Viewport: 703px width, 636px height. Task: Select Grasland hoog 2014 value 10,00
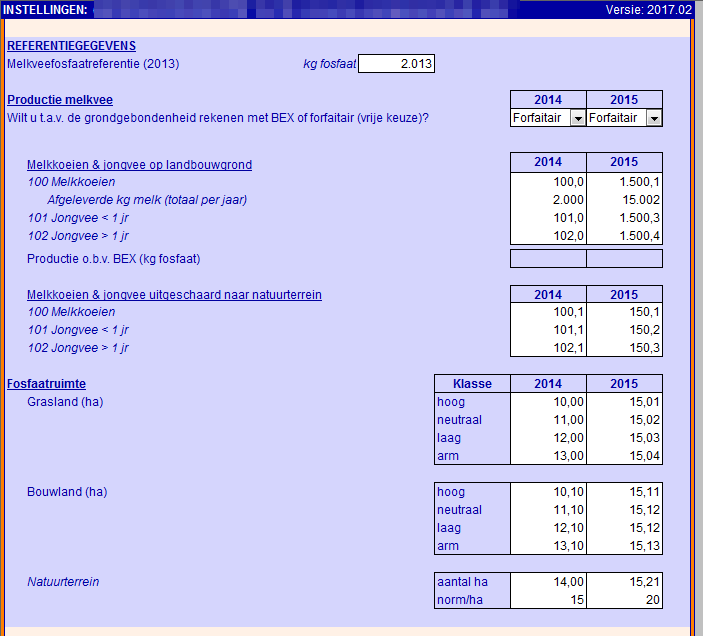[548, 402]
